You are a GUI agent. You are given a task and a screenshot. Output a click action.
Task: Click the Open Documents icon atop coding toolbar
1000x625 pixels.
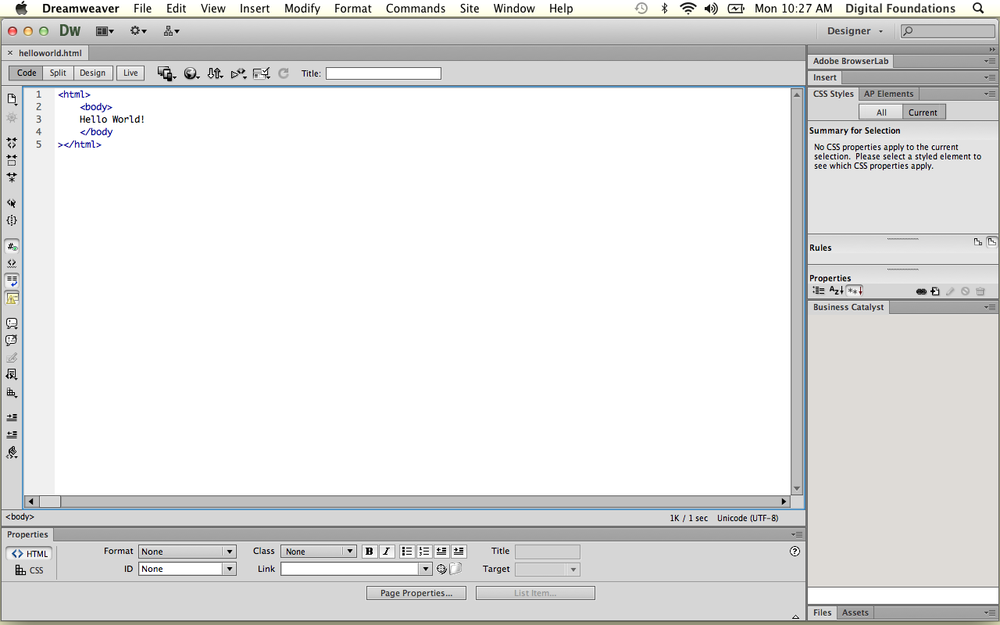point(12,98)
